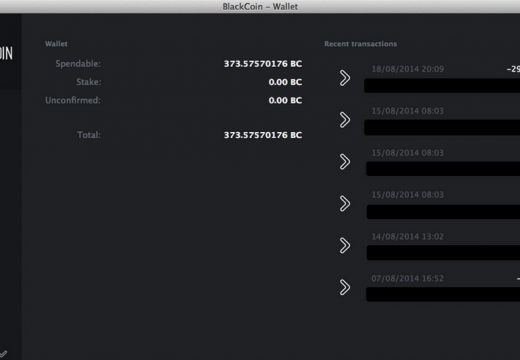This screenshot has height=360, width=520.
Task: Click the Stake value 0.00 BC
Action: 285,82
